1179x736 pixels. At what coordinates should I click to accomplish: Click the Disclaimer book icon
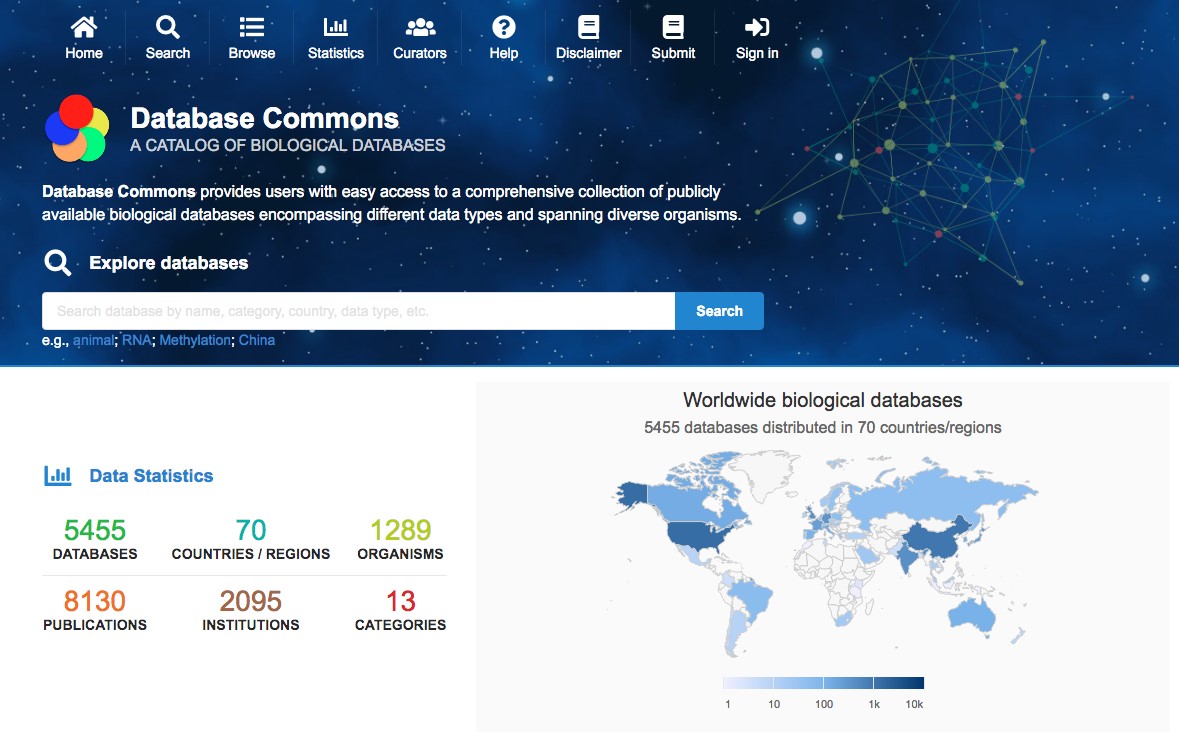pos(589,27)
